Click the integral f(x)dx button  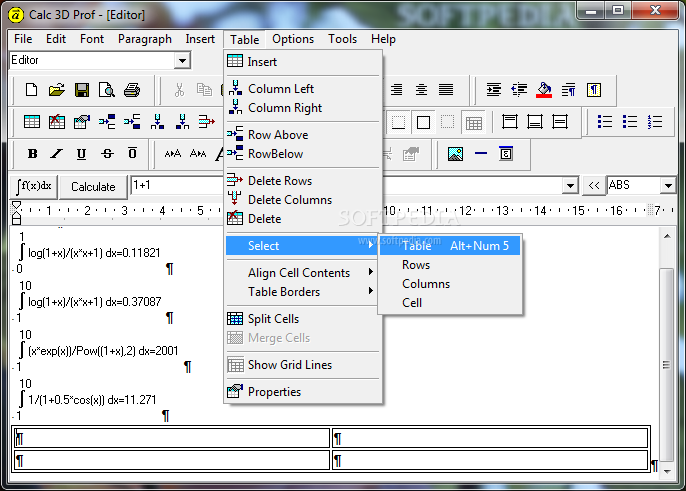(x=34, y=186)
